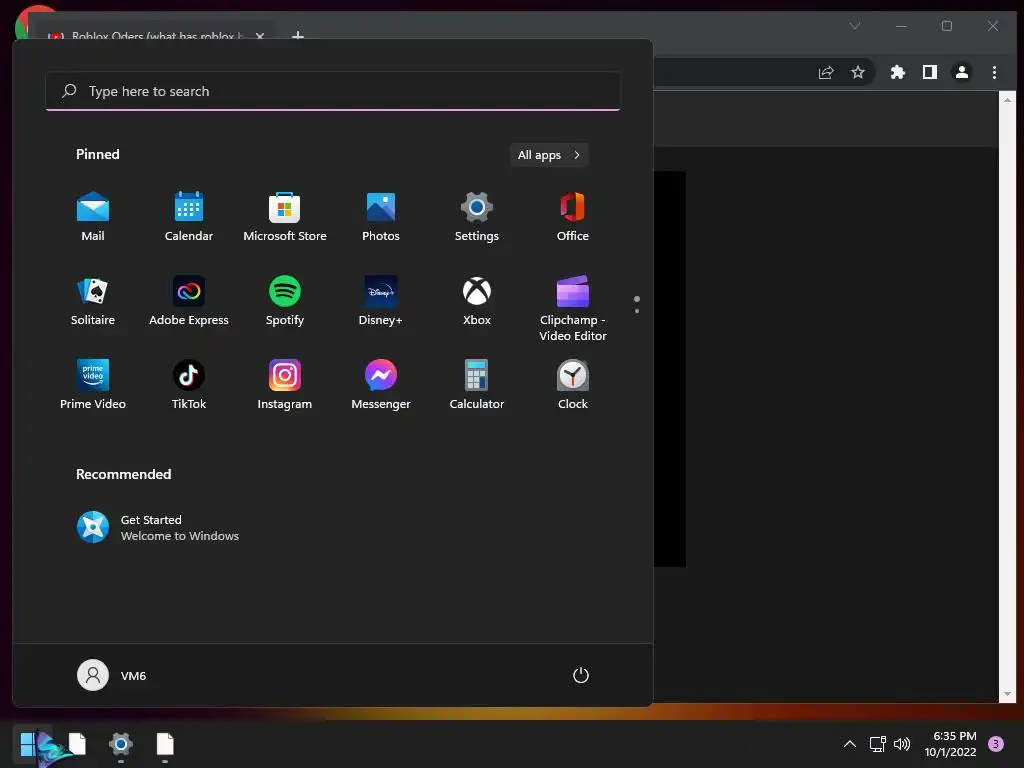
Task: Launch Disney+ app
Action: (381, 301)
